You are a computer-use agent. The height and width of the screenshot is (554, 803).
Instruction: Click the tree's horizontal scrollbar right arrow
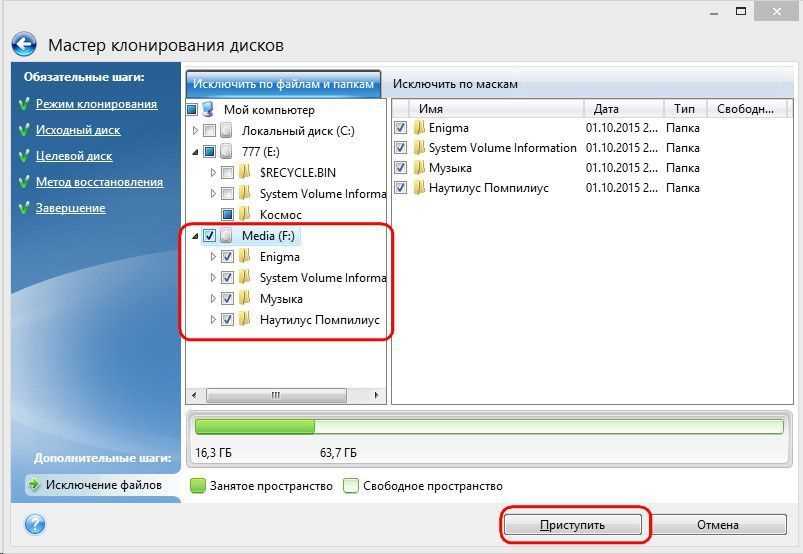(376, 395)
